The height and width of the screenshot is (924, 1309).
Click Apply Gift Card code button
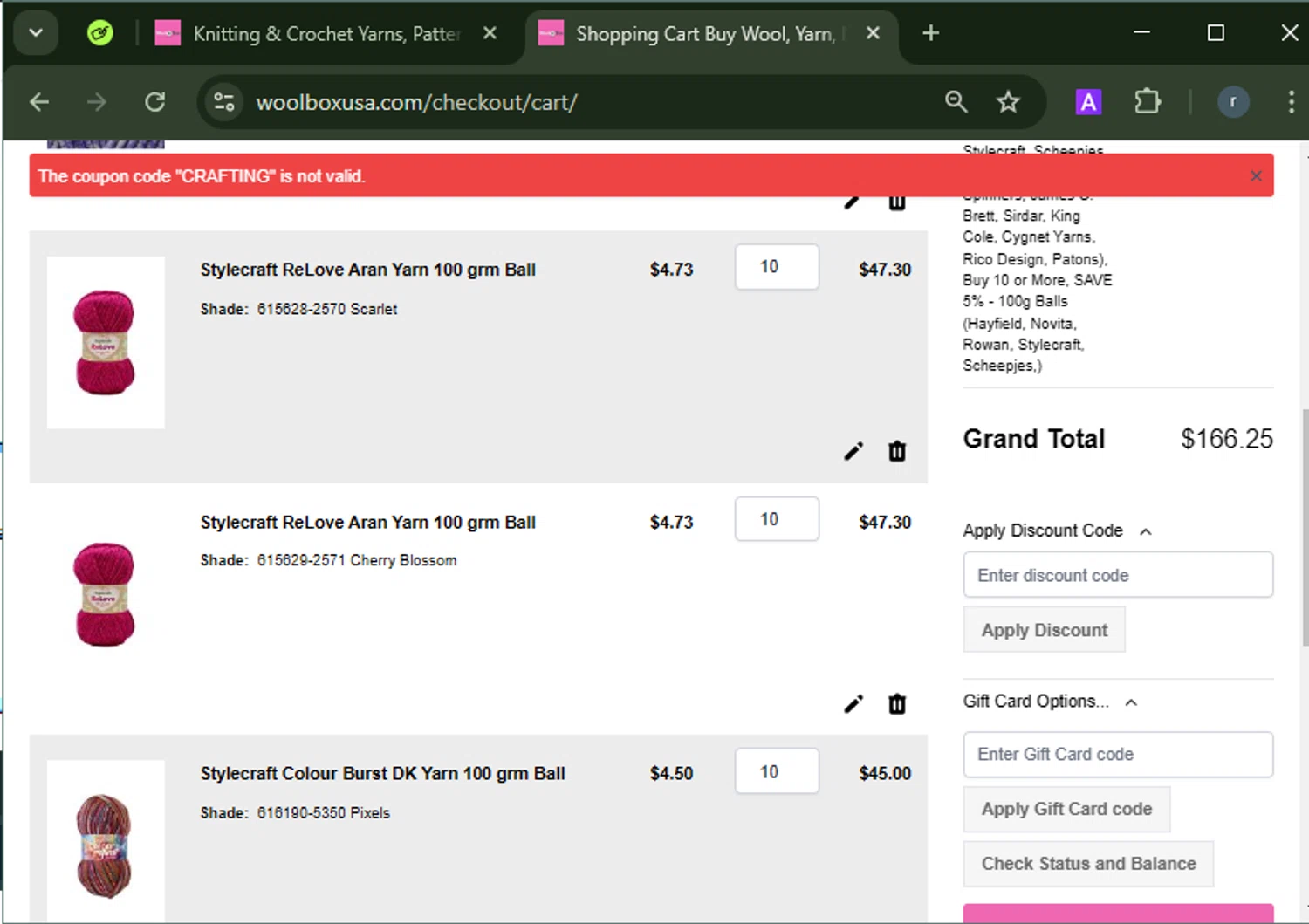[1066, 809]
